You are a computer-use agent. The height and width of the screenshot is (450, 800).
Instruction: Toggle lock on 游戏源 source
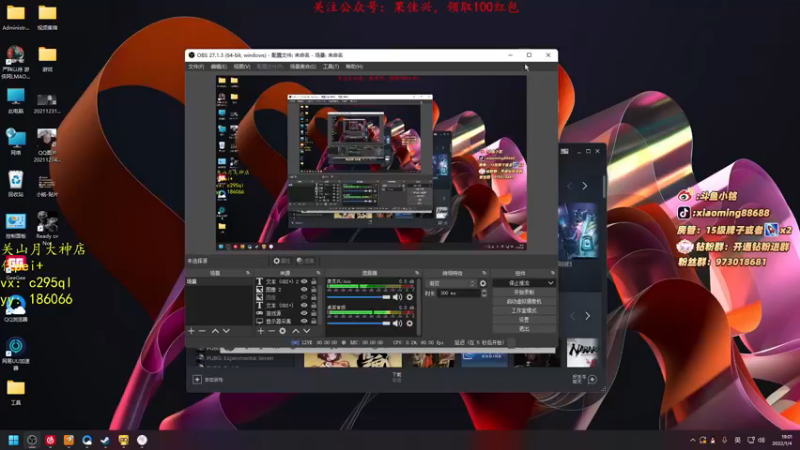click(x=314, y=313)
